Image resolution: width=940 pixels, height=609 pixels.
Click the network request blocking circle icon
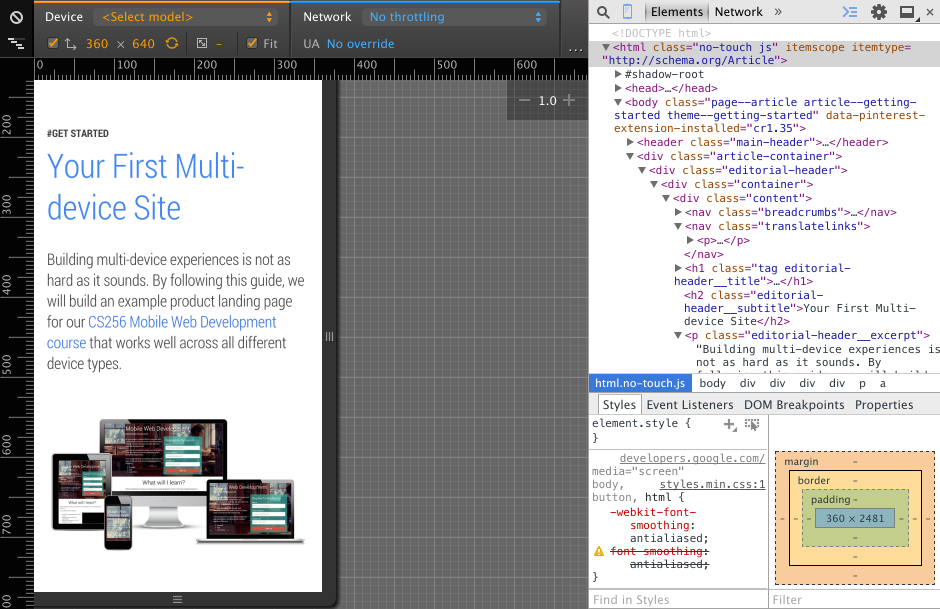pos(15,16)
